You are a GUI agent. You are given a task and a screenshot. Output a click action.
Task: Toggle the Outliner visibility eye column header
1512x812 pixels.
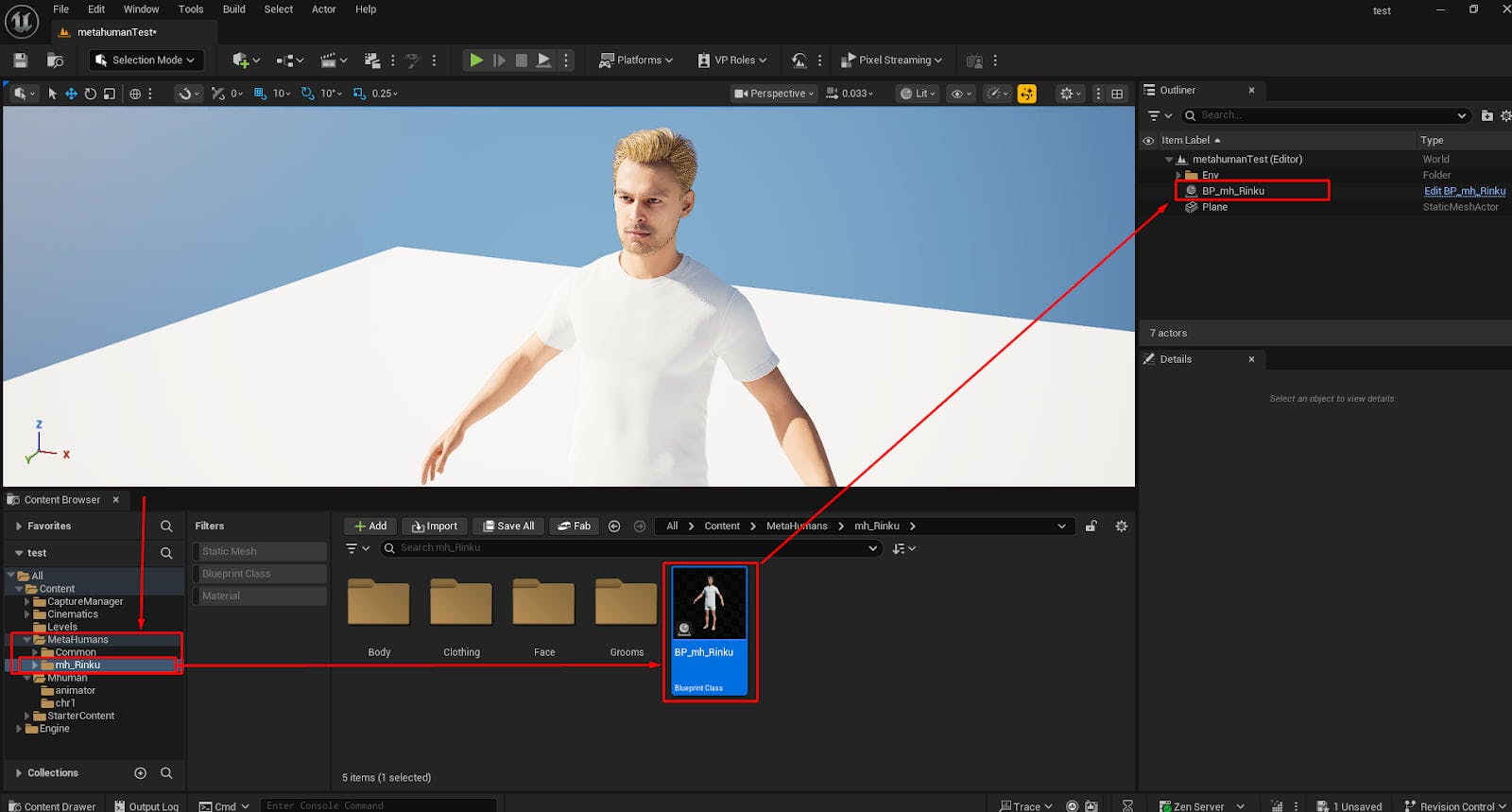pyautogui.click(x=1148, y=141)
